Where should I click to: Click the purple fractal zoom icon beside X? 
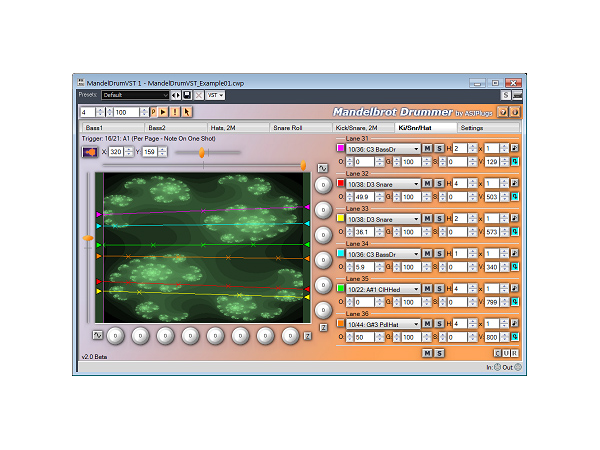pyautogui.click(x=90, y=152)
